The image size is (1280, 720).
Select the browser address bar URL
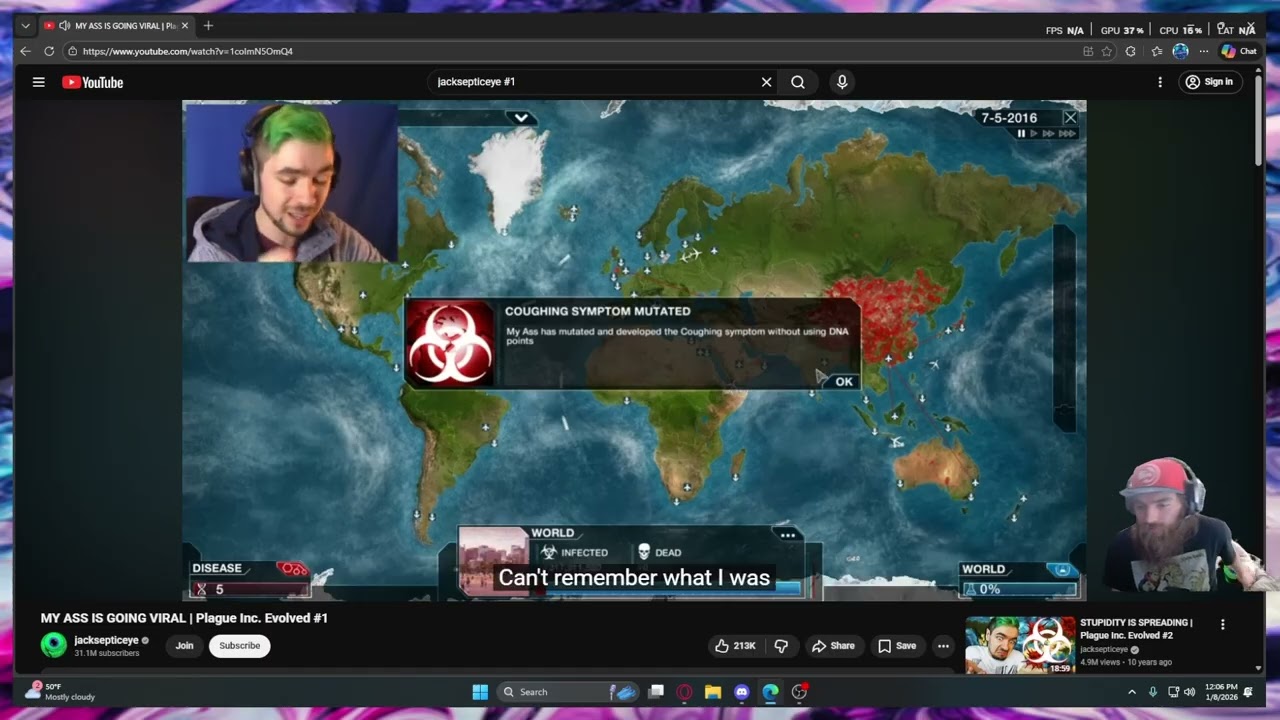[188, 51]
